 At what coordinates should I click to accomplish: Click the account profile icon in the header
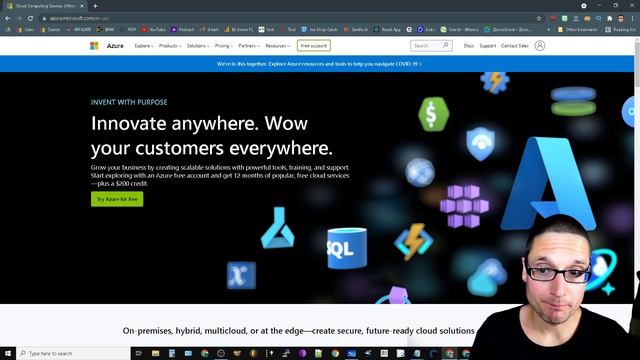[540, 45]
